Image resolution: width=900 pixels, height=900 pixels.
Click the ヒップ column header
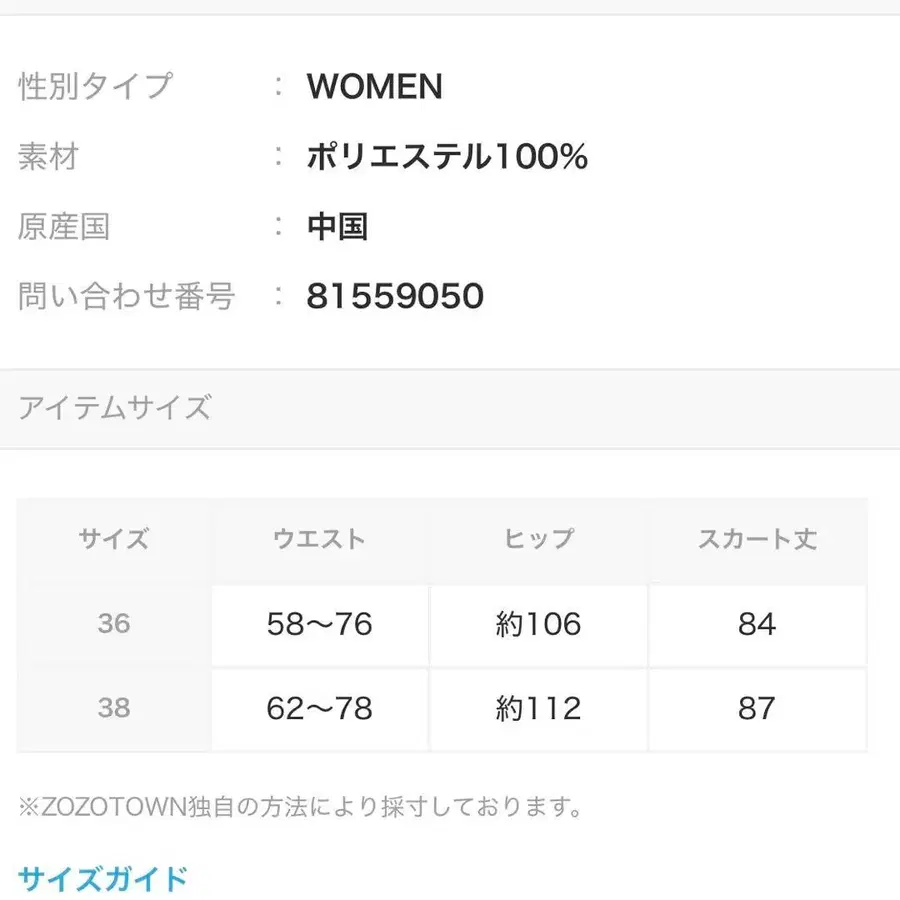coord(538,539)
